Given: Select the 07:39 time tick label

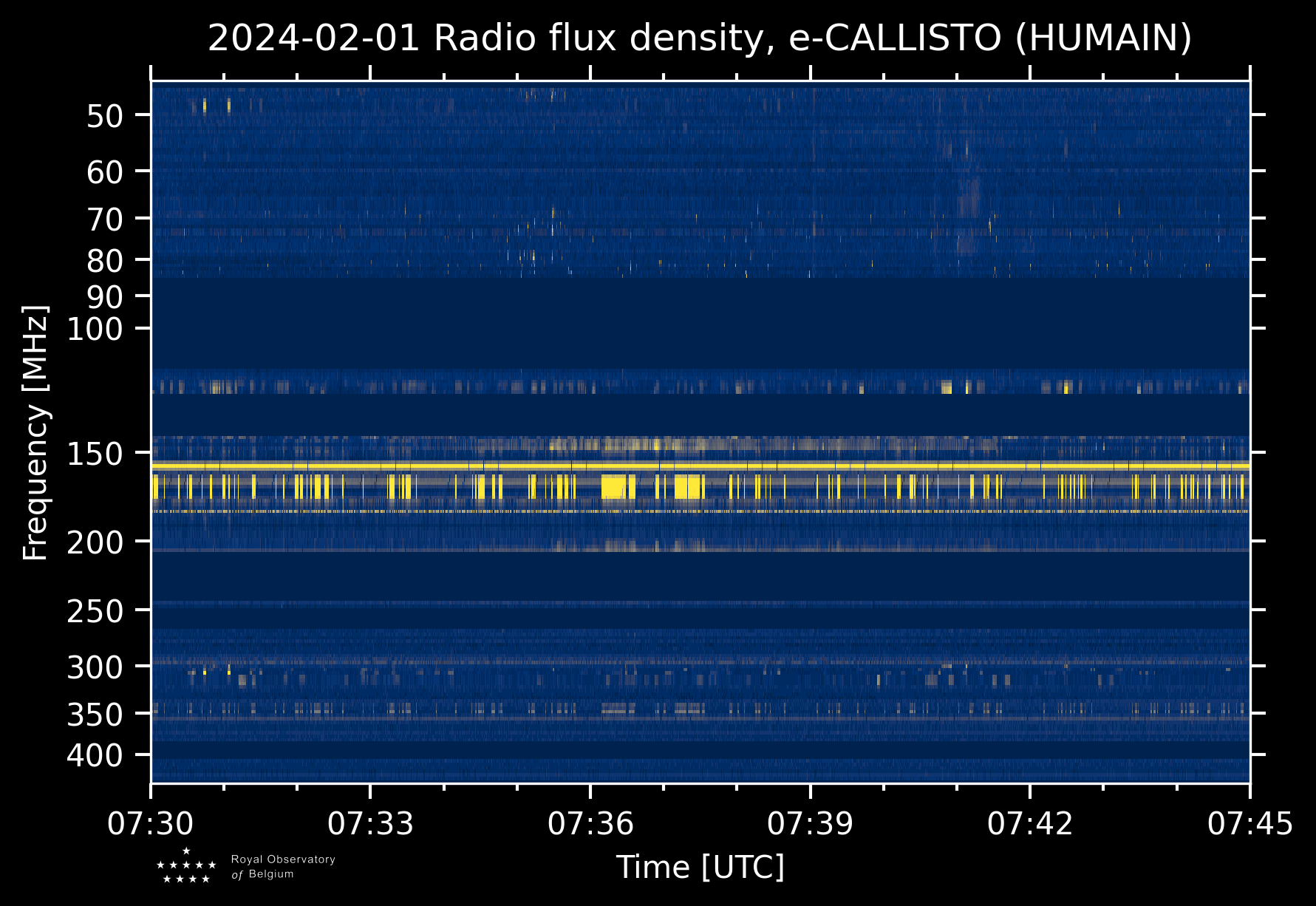Looking at the screenshot, I should click(810, 824).
